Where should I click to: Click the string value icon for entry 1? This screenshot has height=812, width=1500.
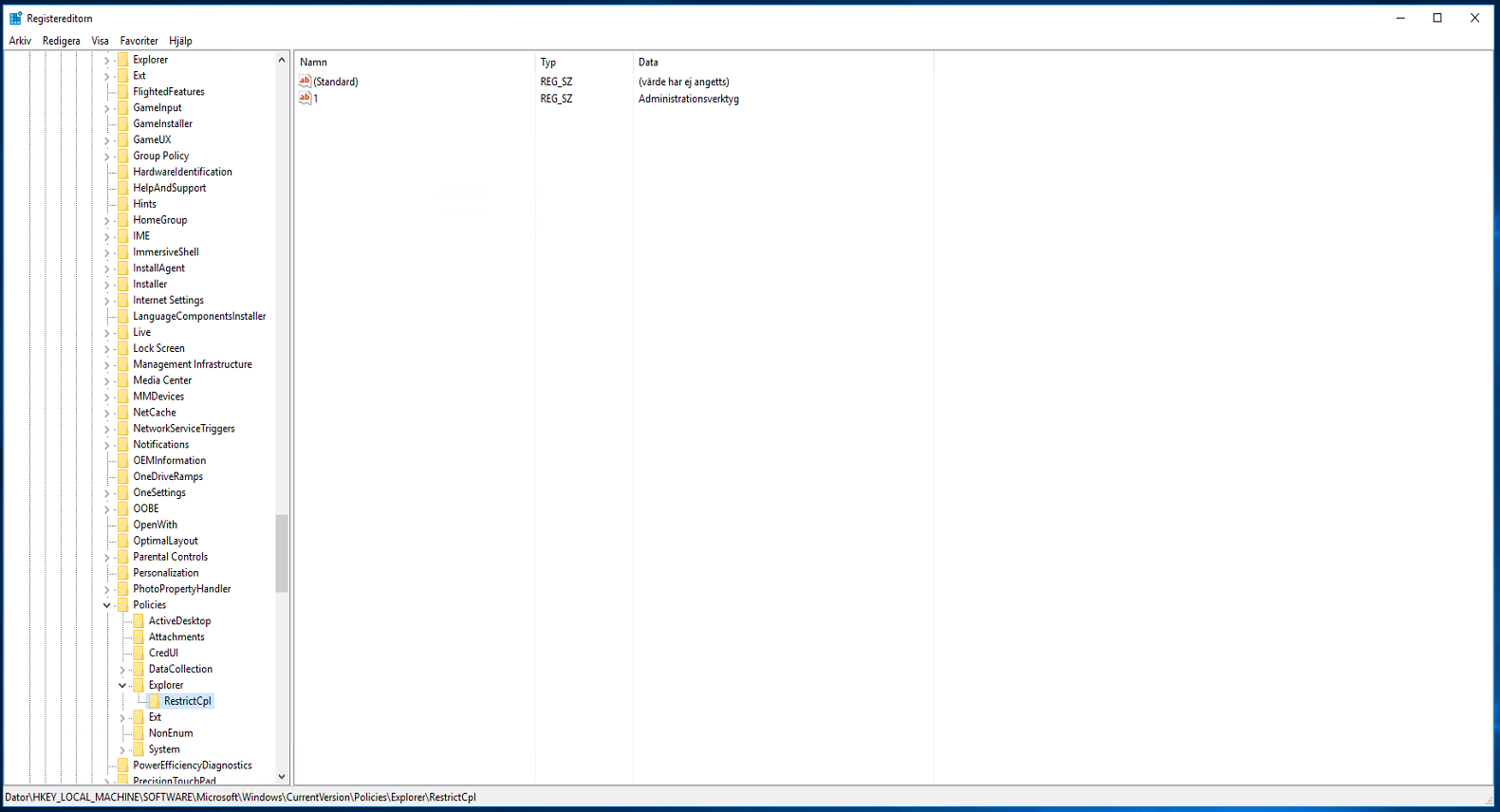point(305,98)
